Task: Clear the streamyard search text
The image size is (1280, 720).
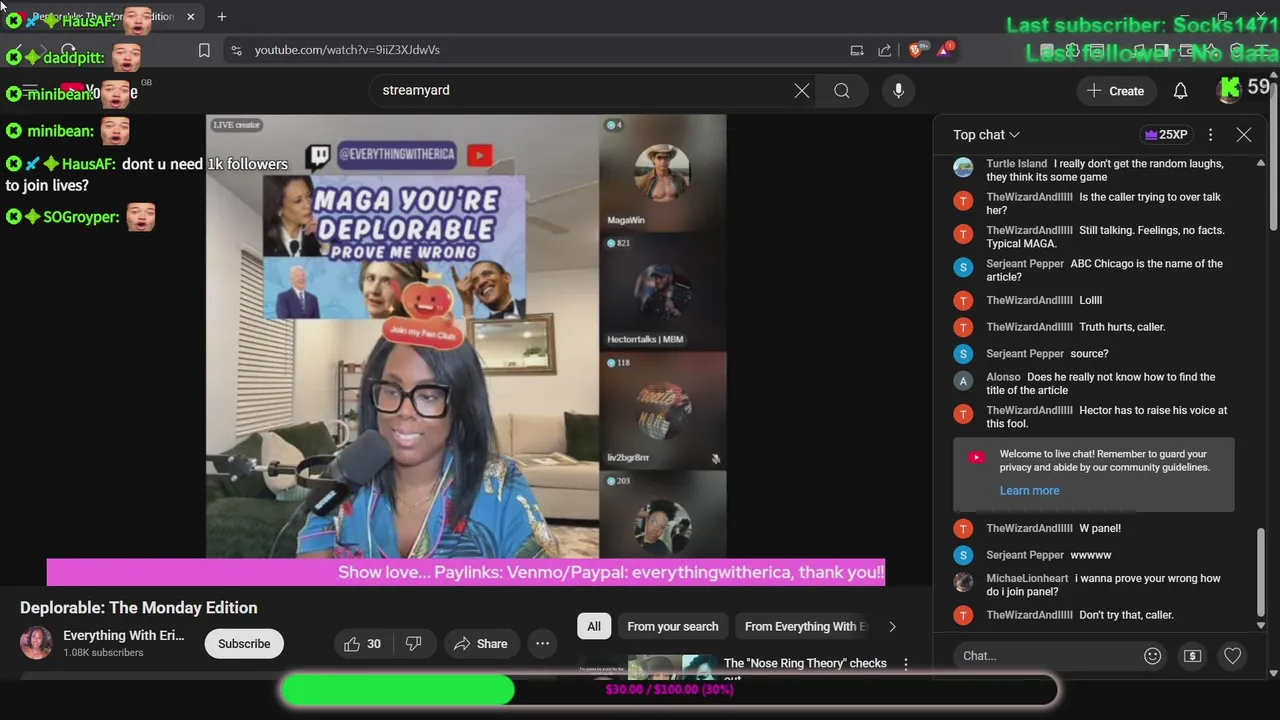Action: (802, 91)
